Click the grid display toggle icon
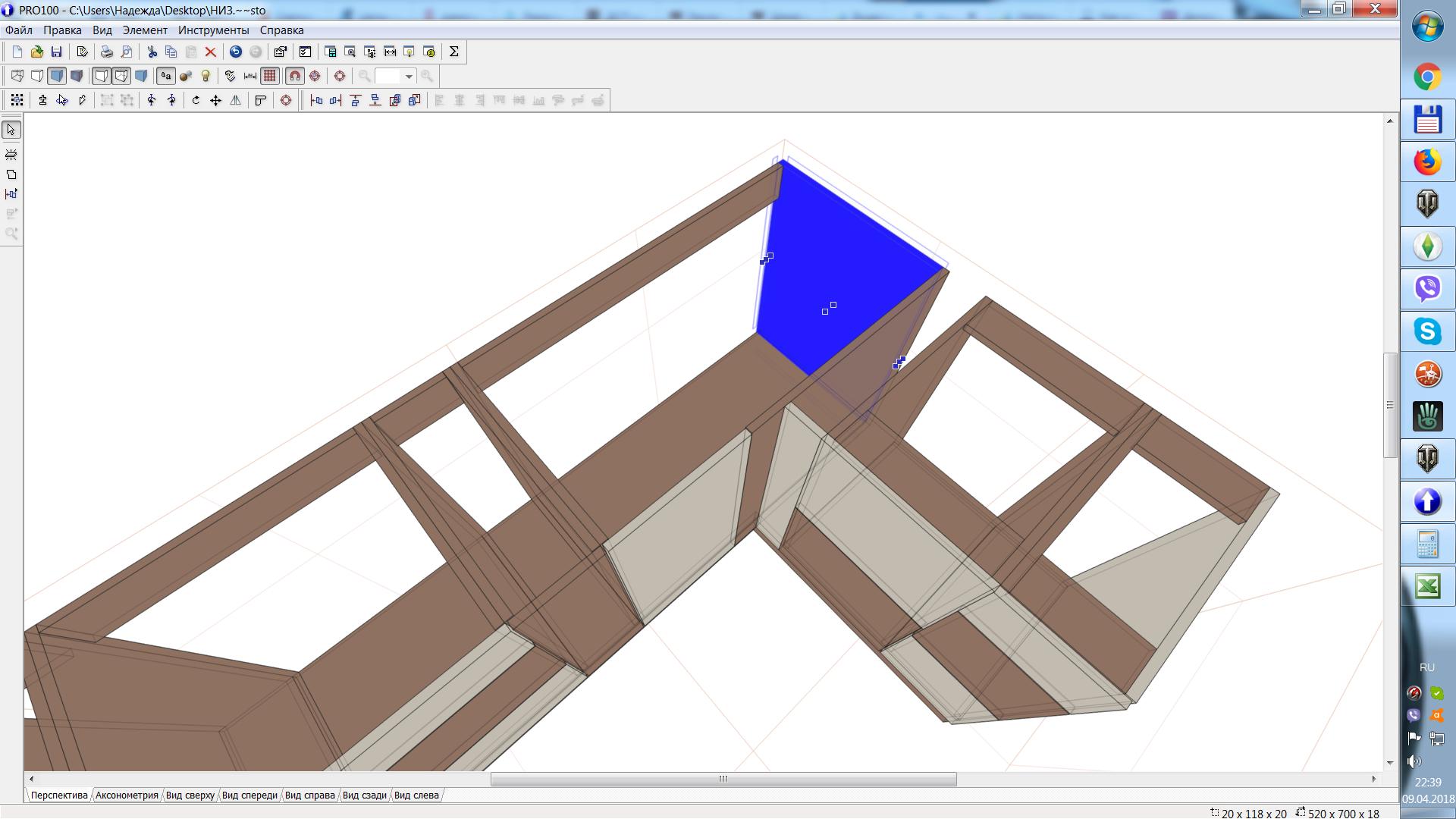Viewport: 1456px width, 819px height. coord(270,76)
